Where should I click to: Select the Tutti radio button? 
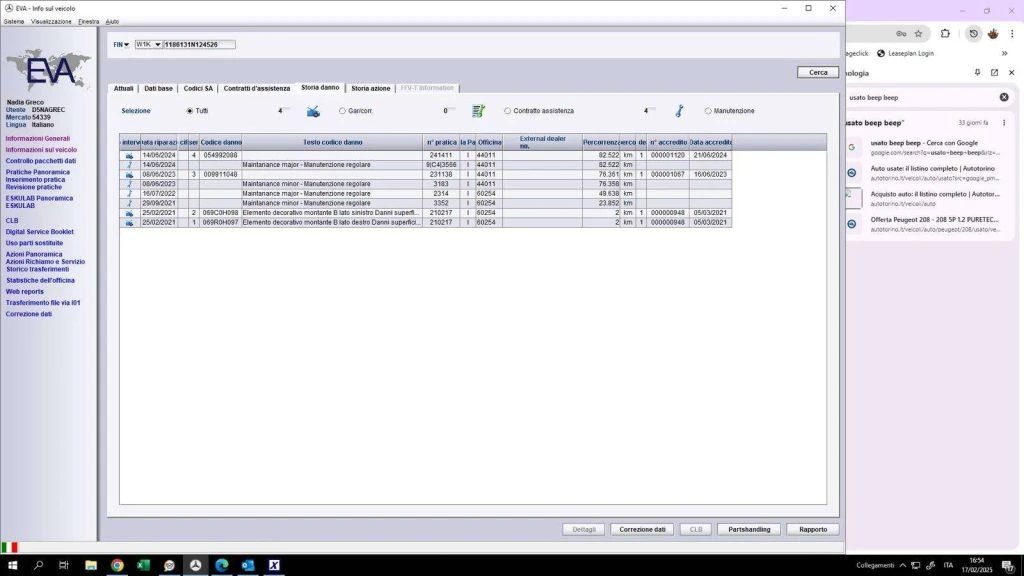[189, 111]
